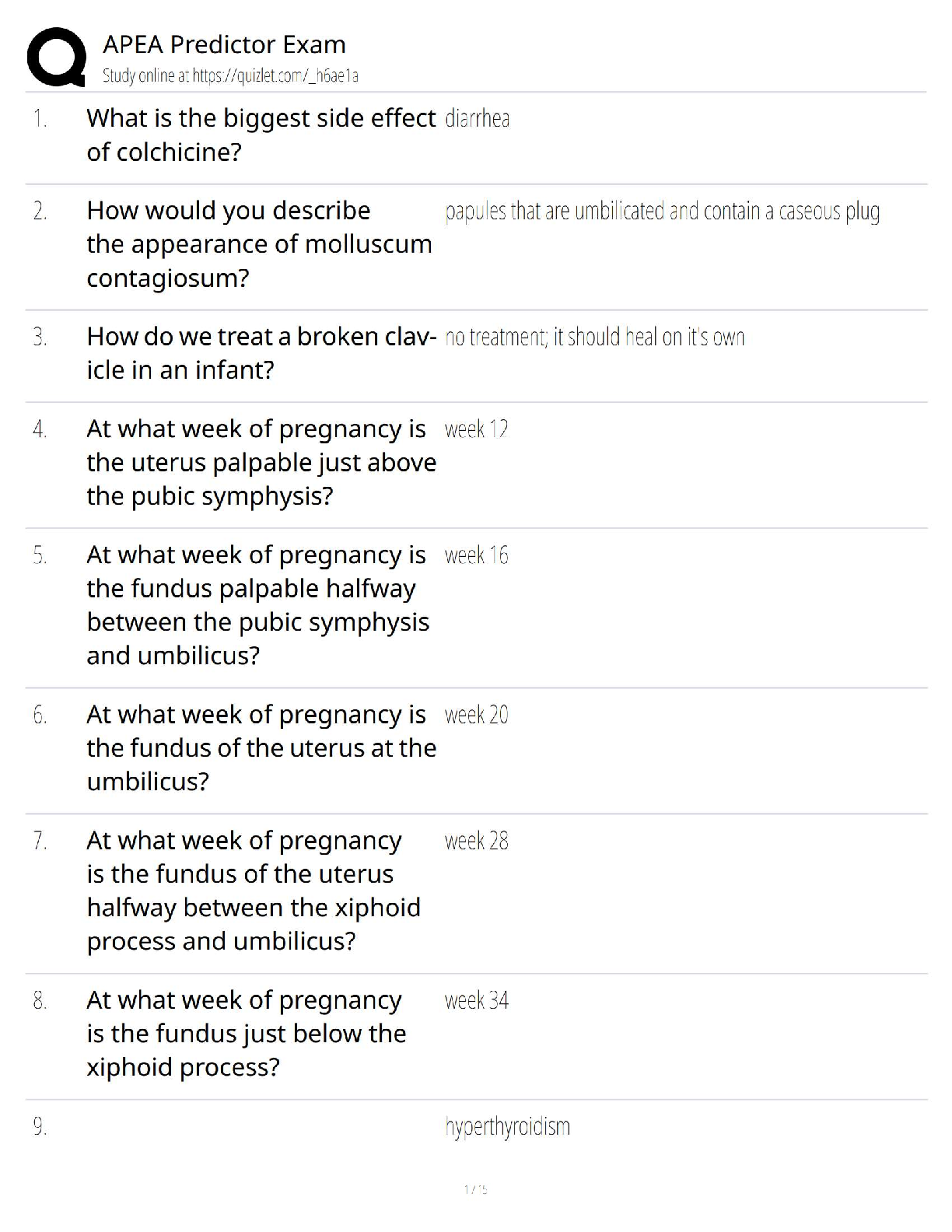Select the fundus at umbilicus question

[x=261, y=748]
